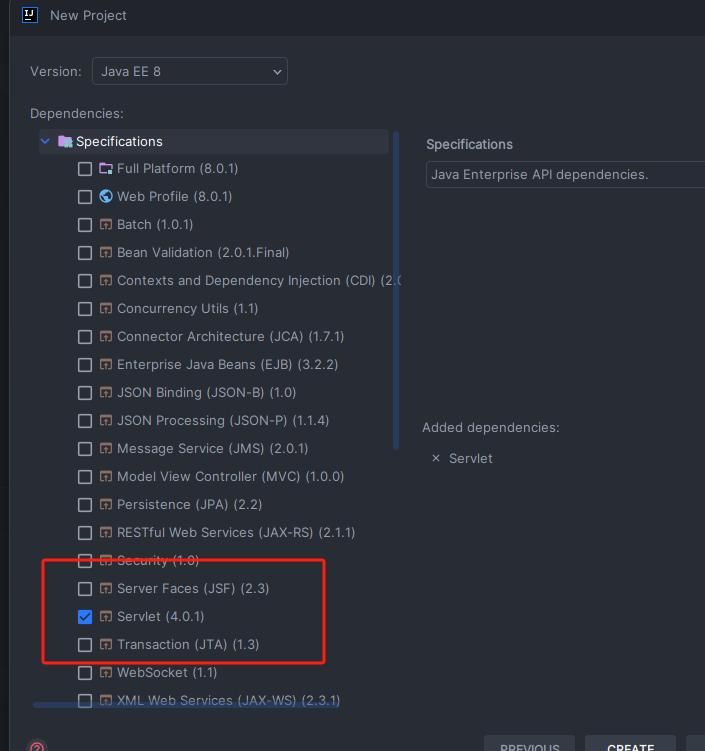Click the Specifications folder icon
The height and width of the screenshot is (751, 705).
point(65,141)
